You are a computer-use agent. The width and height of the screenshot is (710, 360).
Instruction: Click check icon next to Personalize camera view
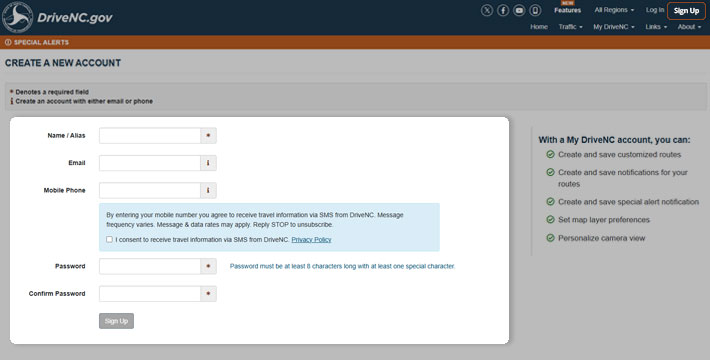(x=550, y=238)
